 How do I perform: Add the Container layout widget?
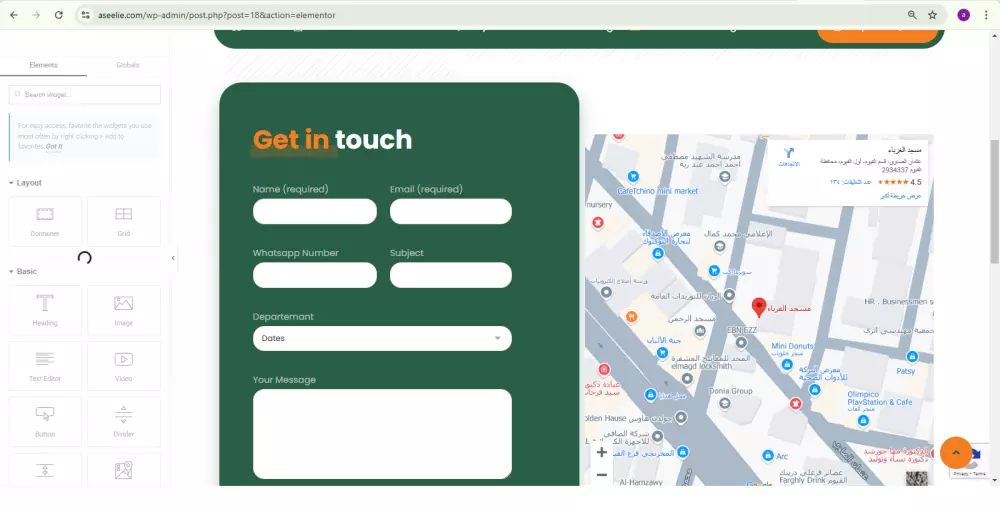pos(45,221)
